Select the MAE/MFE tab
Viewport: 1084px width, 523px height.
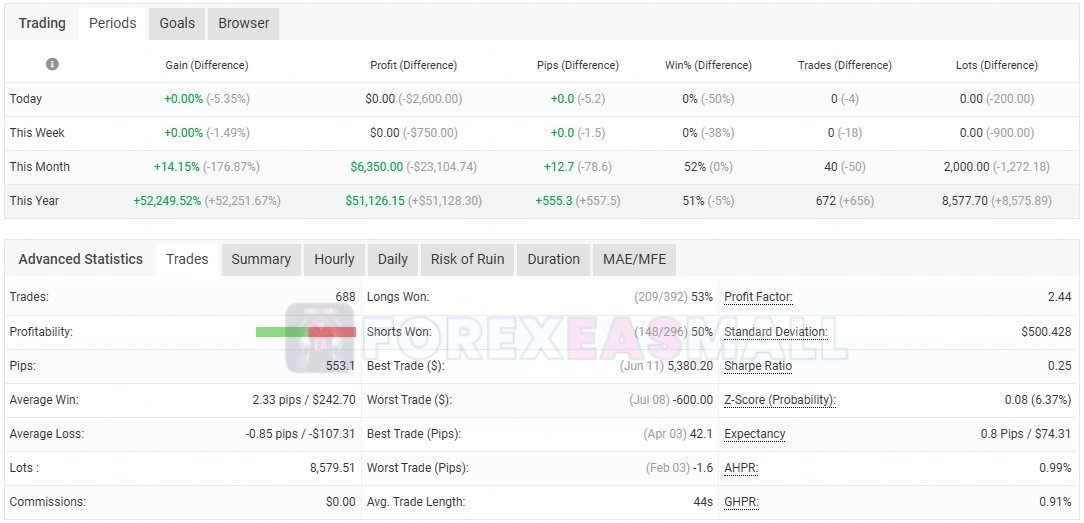click(635, 260)
